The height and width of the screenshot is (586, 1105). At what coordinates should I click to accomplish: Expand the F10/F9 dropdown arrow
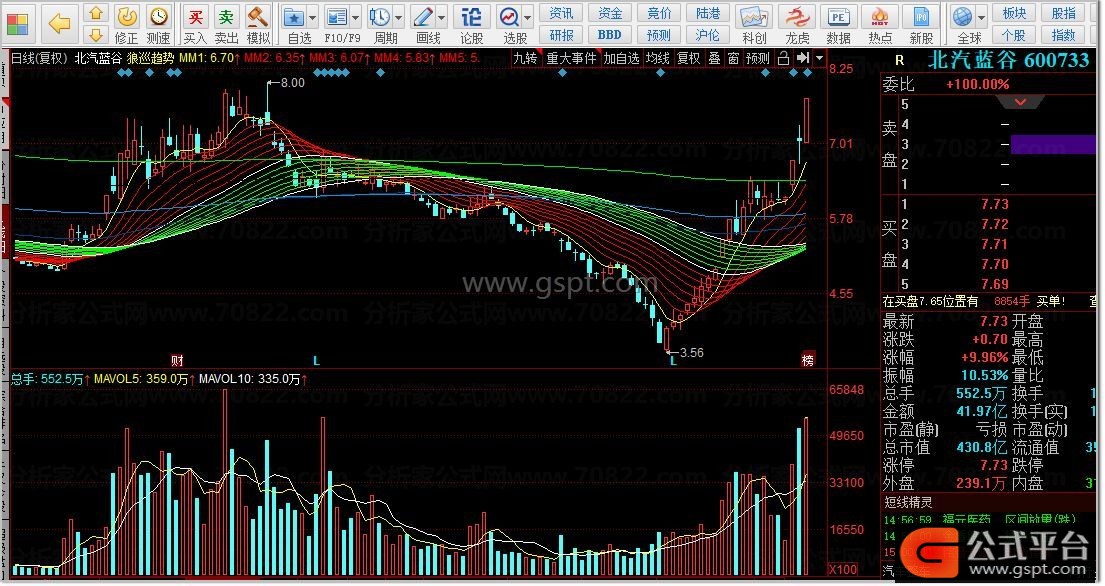coord(356,17)
